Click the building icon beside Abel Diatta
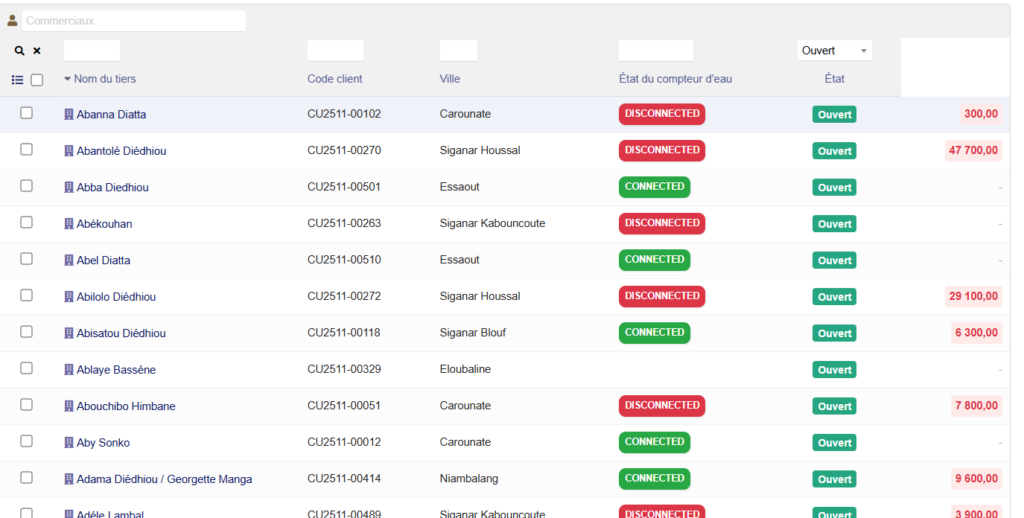Viewport: 1024px width, 518px height. [x=69, y=261]
